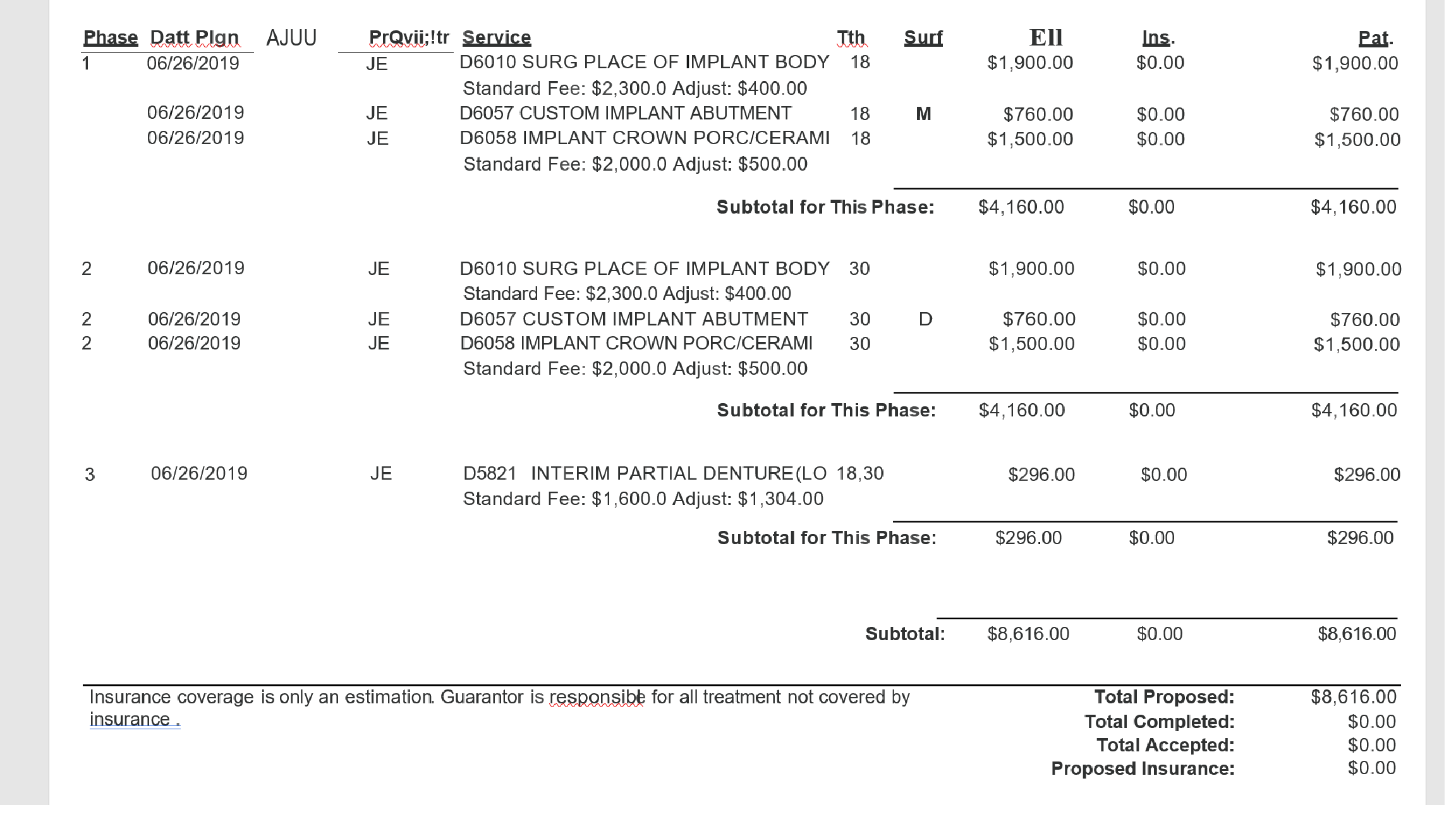Click the "Total Completed:" label
Viewport: 1456px width, 819px height.
(1159, 722)
